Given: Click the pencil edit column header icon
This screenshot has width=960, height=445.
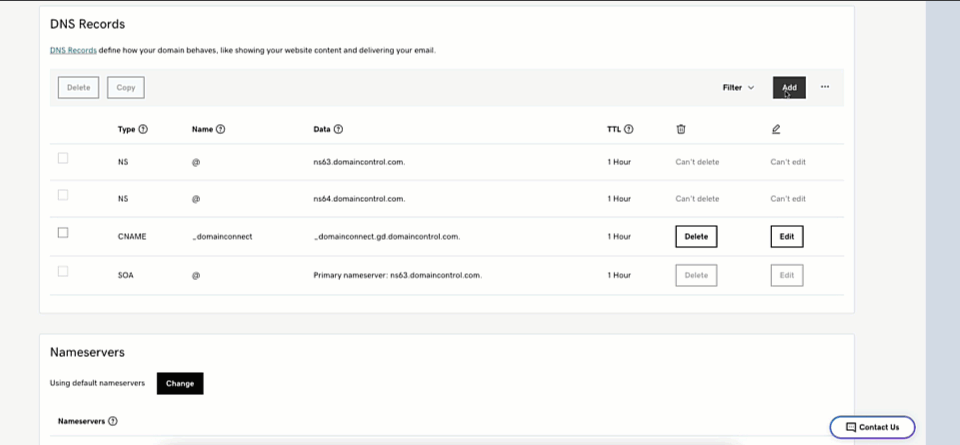Looking at the screenshot, I should [x=776, y=129].
